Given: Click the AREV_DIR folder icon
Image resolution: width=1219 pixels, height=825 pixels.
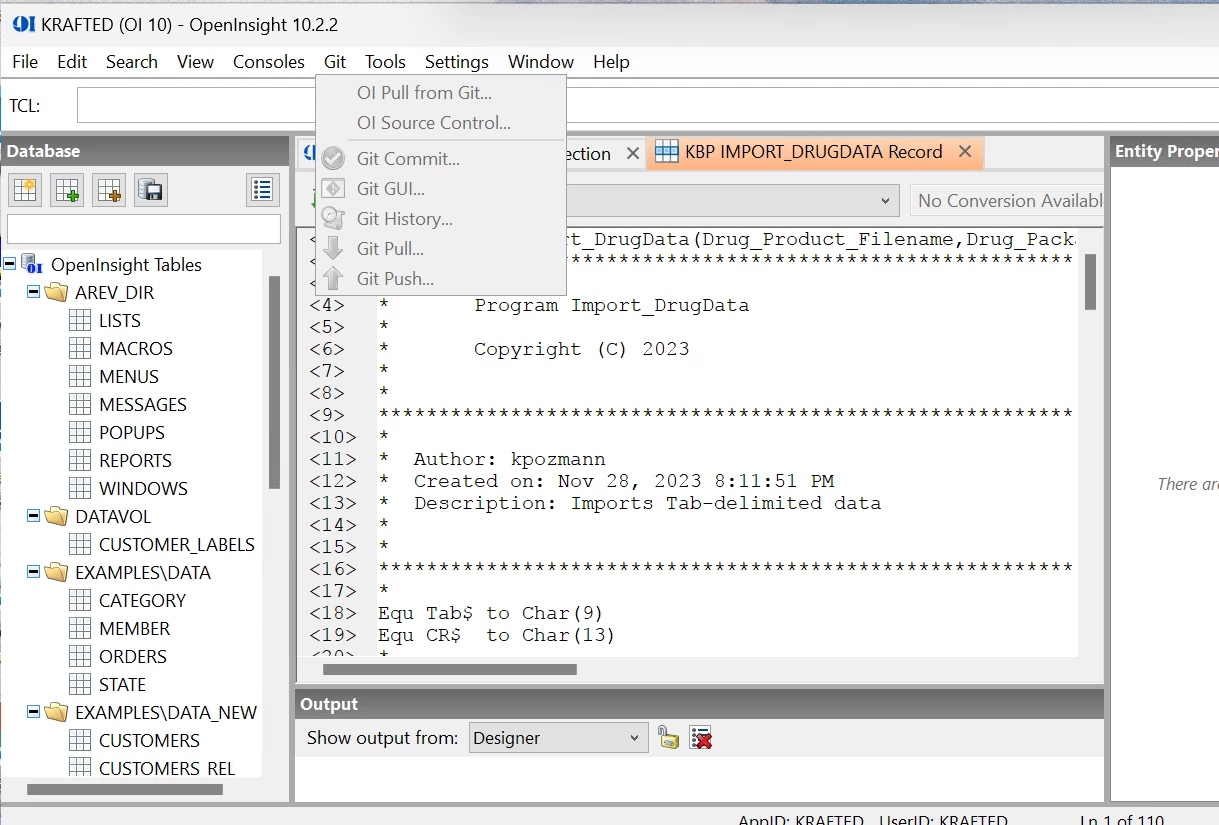Looking at the screenshot, I should tap(56, 293).
